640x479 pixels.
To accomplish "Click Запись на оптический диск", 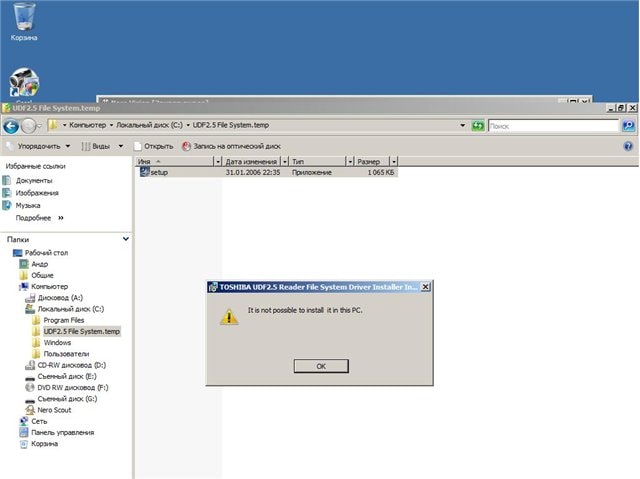I will 231,146.
